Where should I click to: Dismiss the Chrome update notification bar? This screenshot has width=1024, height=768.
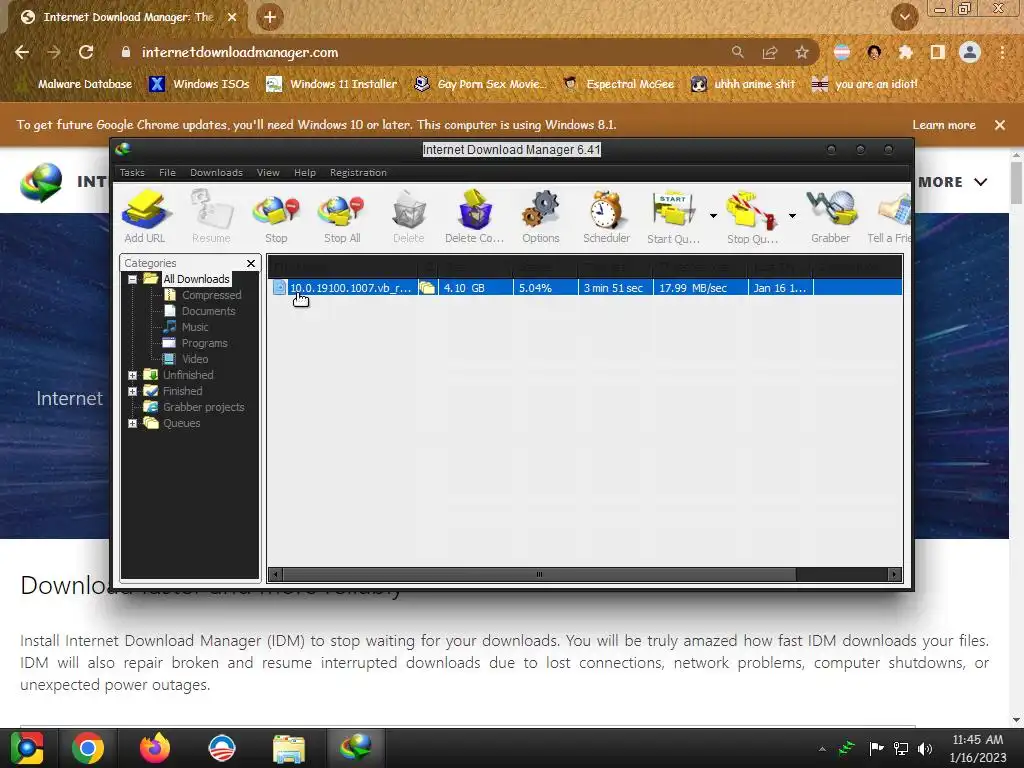(x=999, y=125)
